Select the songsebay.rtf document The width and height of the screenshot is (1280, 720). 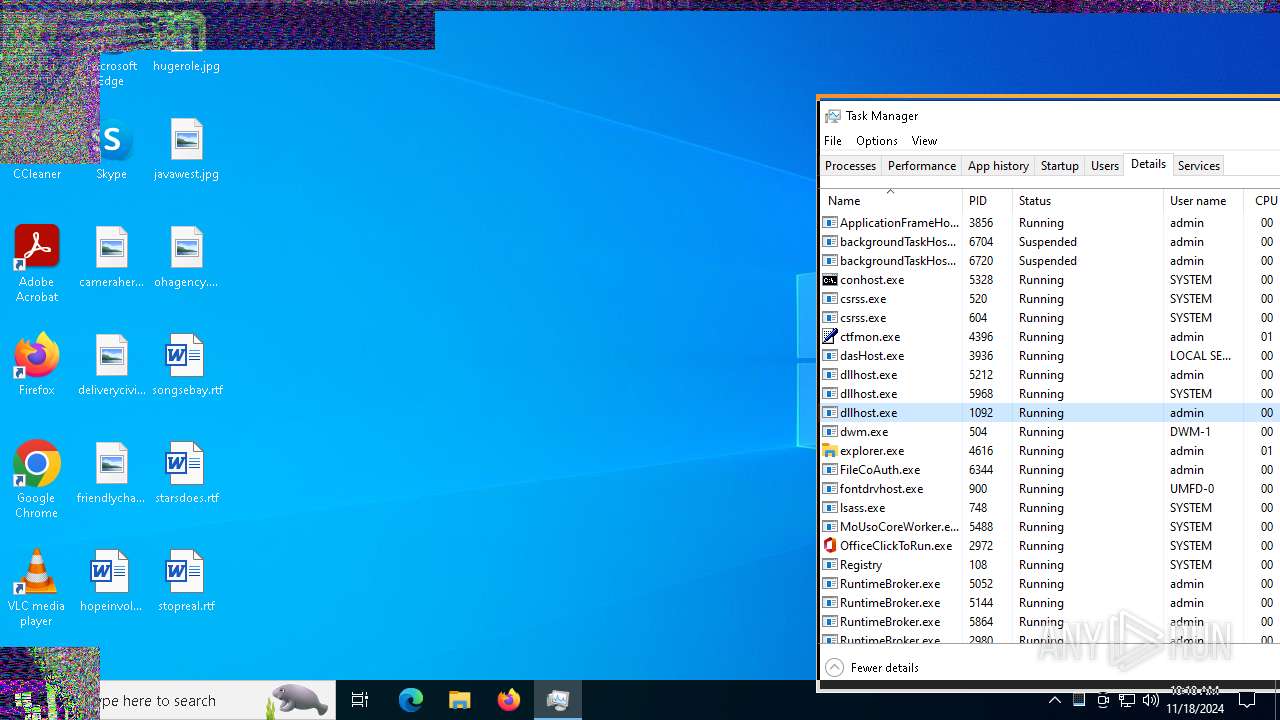(186, 365)
